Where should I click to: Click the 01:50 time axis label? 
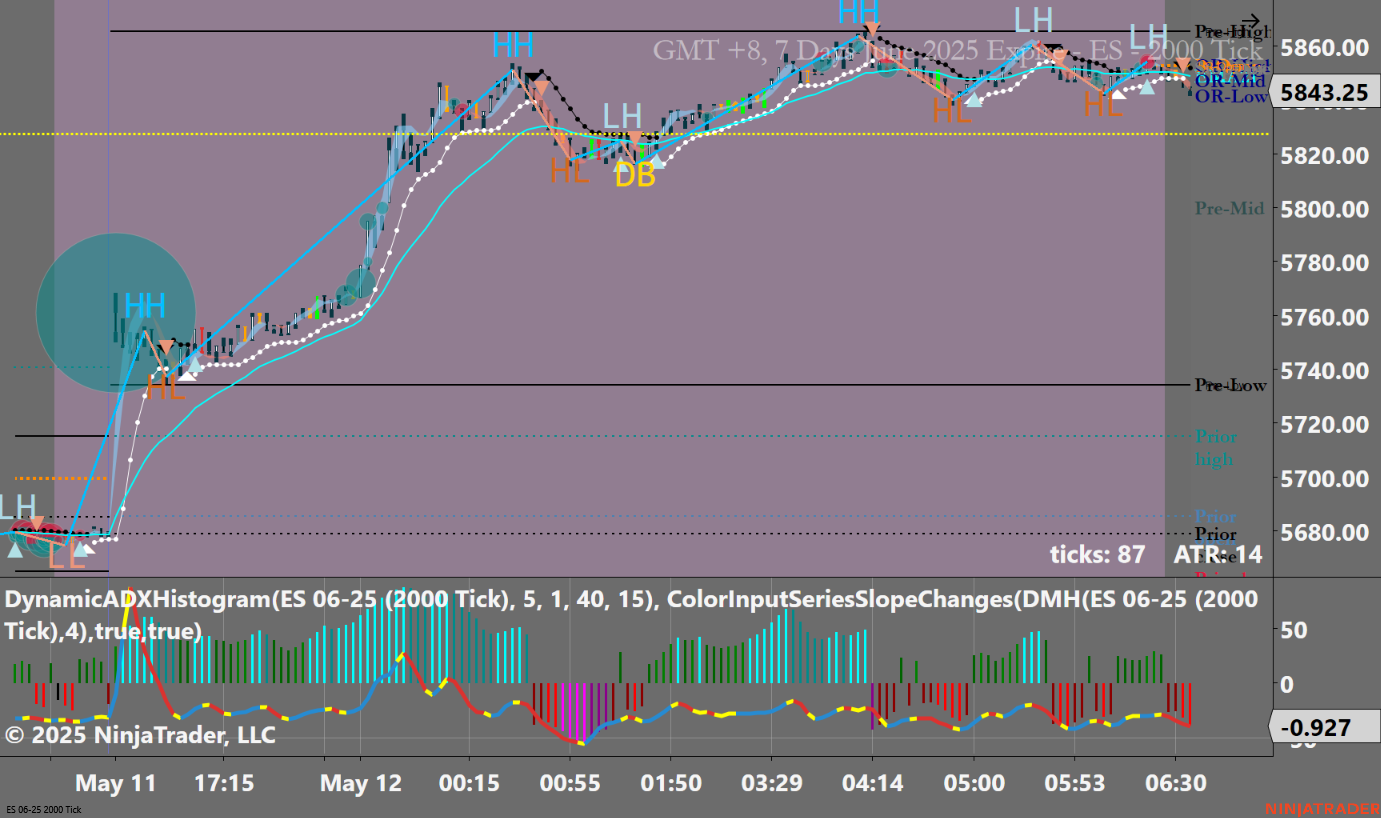670,782
